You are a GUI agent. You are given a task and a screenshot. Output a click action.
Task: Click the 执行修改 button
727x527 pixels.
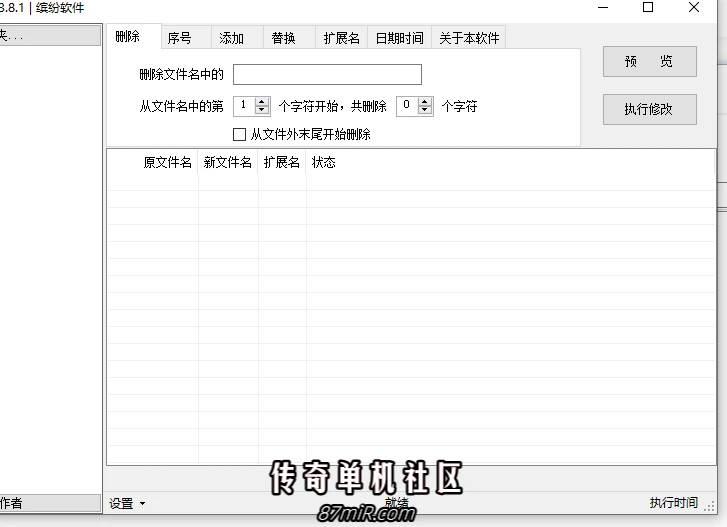click(x=650, y=109)
